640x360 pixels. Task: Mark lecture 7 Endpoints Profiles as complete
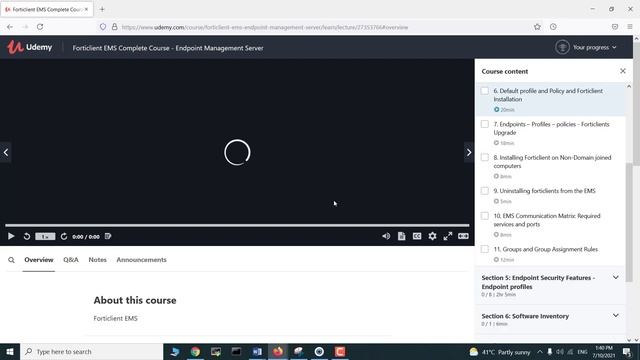[484, 124]
